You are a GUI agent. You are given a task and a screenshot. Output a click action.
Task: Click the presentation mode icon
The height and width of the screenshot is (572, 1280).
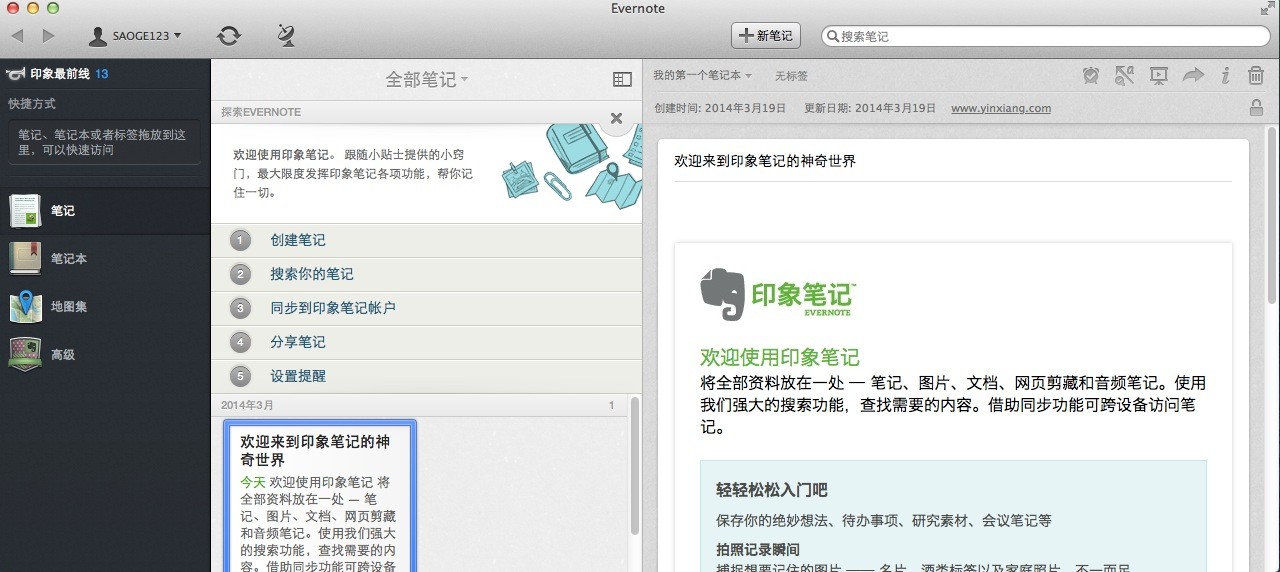(1158, 75)
